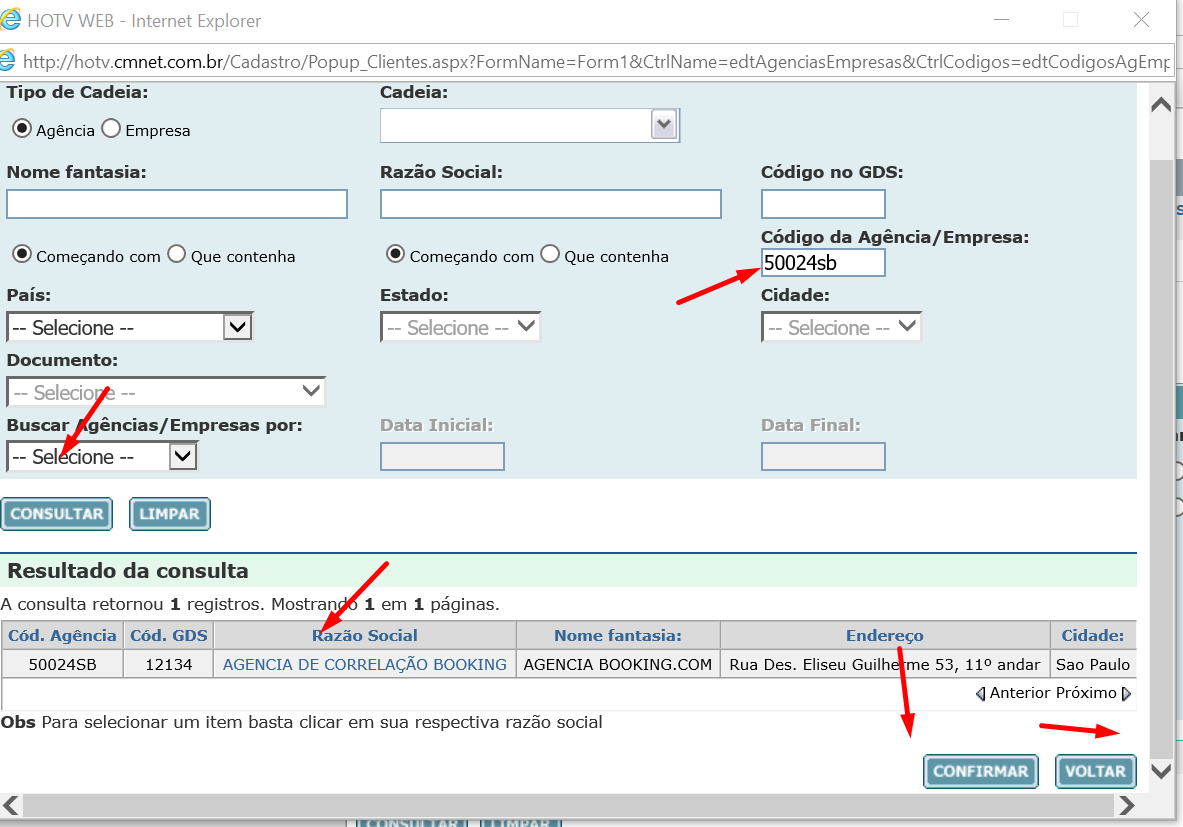Sort by Razão Social column header
Screen dimensions: 1183x827
[365, 635]
